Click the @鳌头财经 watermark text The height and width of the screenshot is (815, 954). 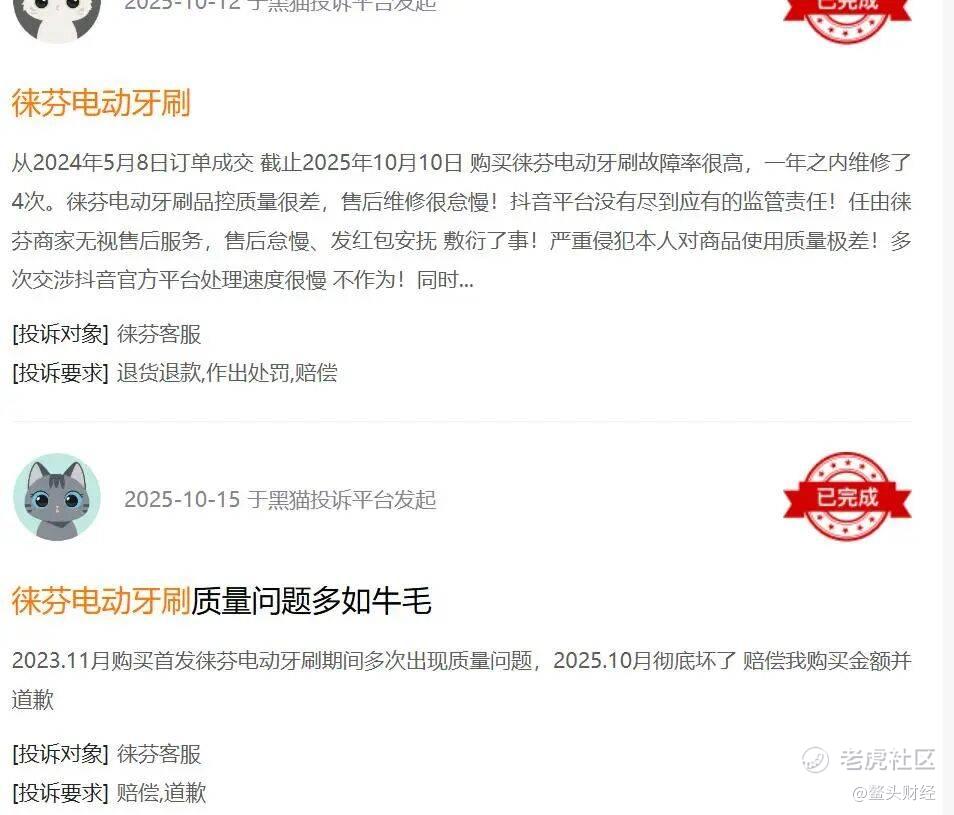[x=894, y=792]
